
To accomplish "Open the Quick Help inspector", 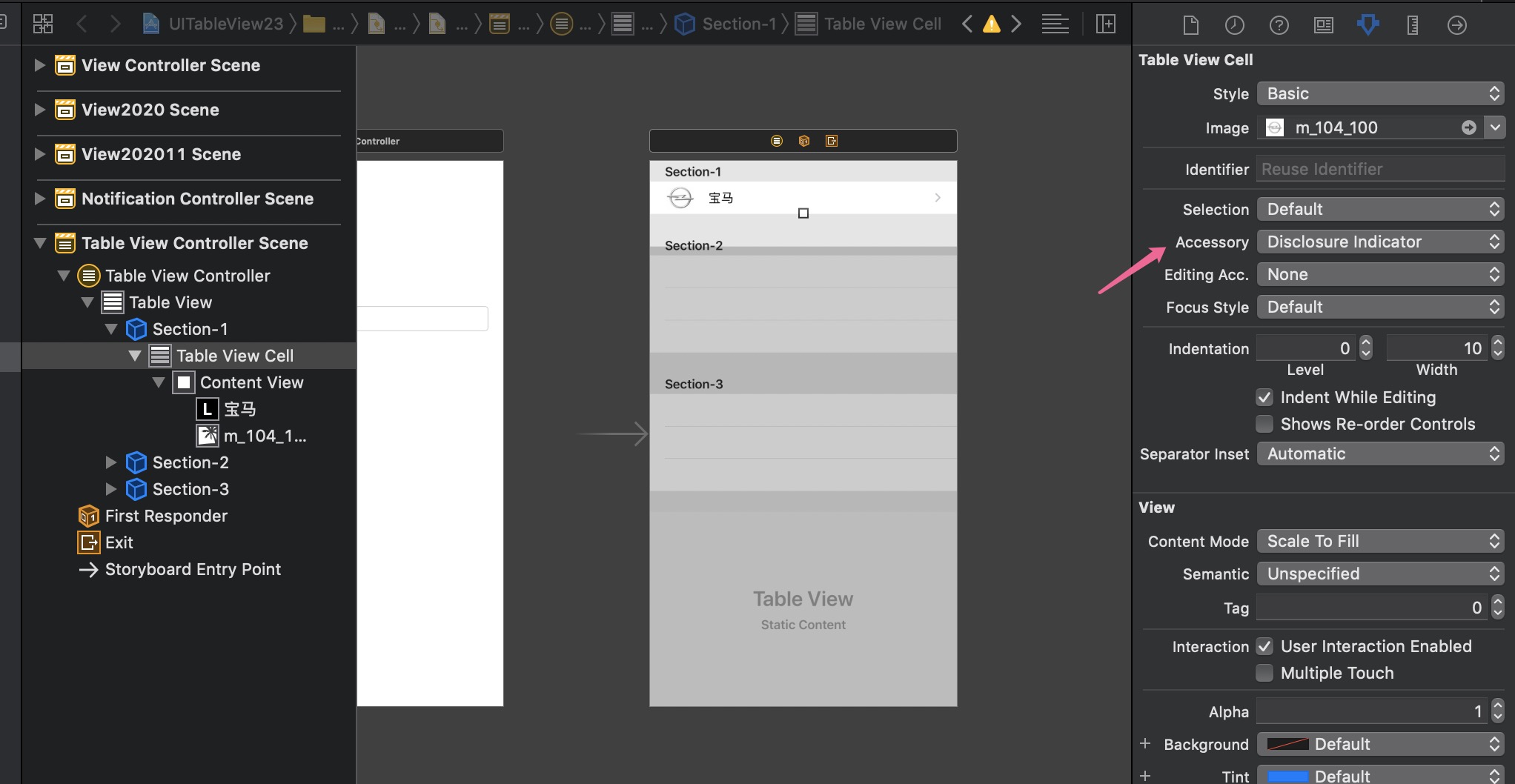I will 1279,24.
